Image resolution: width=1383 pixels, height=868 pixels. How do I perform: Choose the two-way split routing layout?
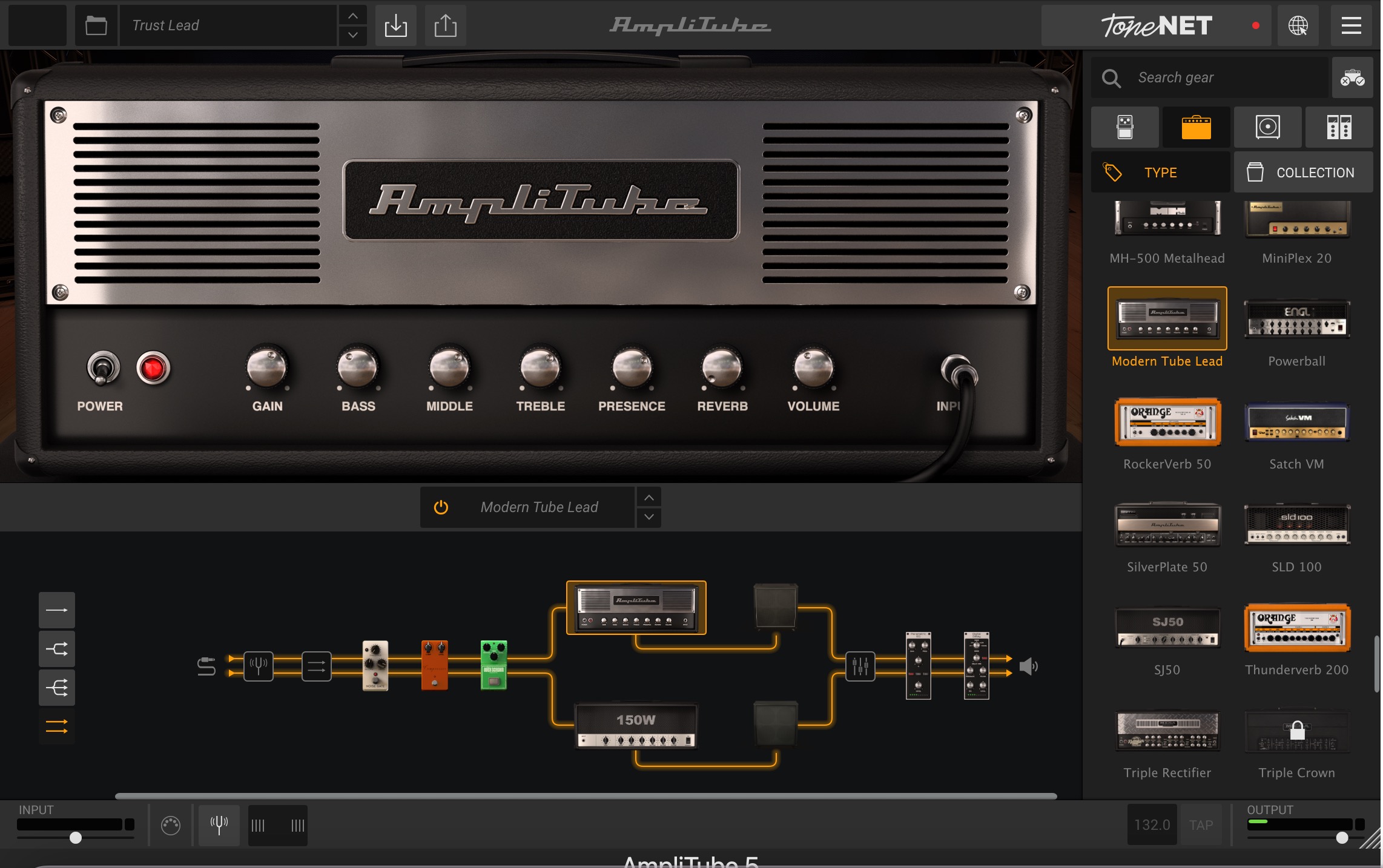point(57,649)
